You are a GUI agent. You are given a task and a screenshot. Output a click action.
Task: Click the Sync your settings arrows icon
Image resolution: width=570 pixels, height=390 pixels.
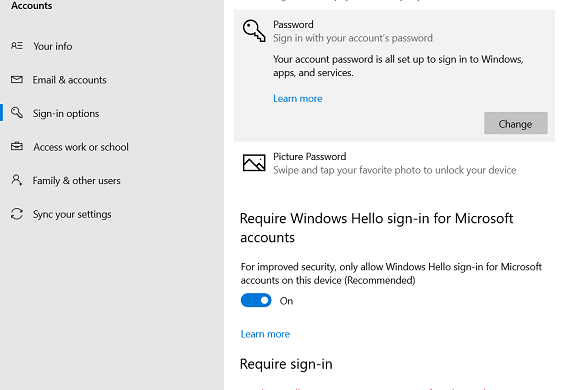[17, 214]
